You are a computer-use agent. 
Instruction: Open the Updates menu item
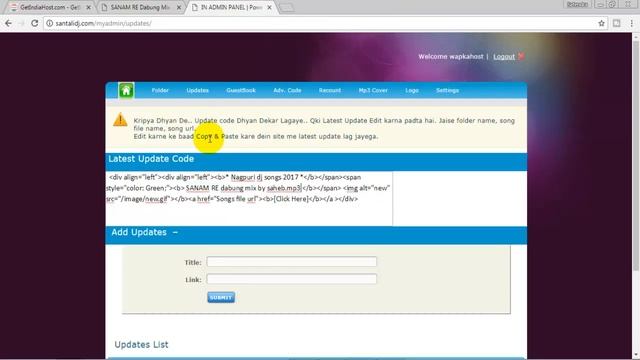(x=198, y=90)
